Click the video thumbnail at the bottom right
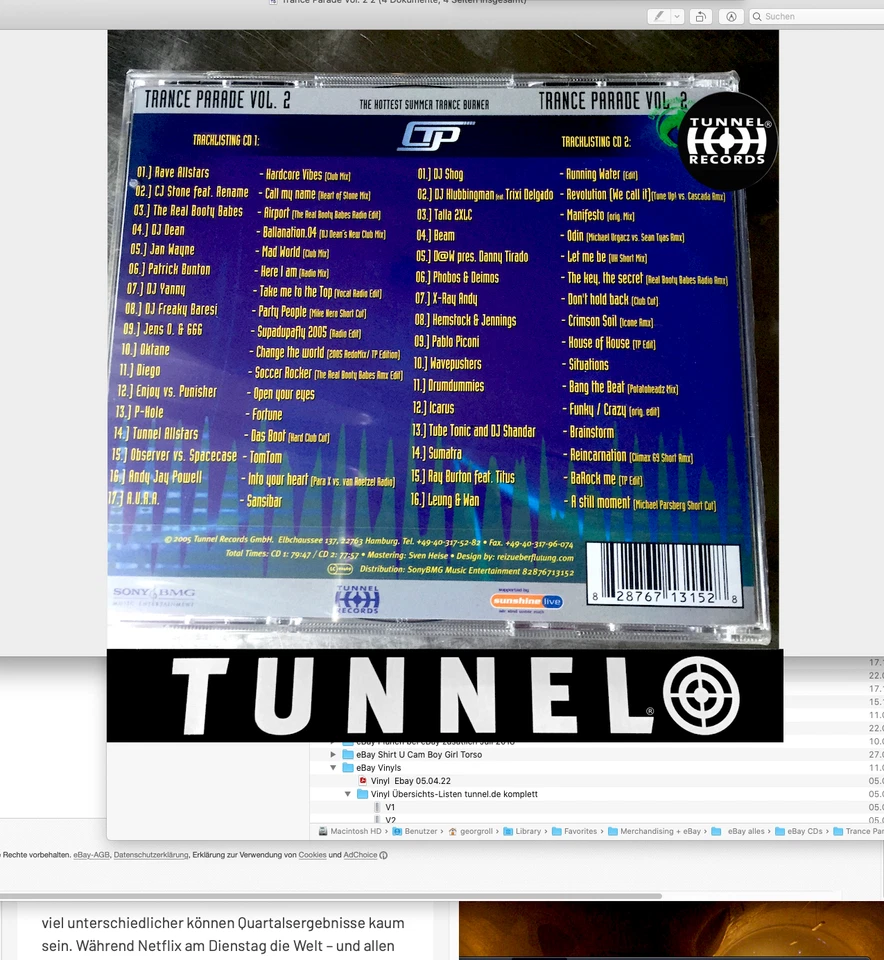884x960 pixels. (x=670, y=930)
